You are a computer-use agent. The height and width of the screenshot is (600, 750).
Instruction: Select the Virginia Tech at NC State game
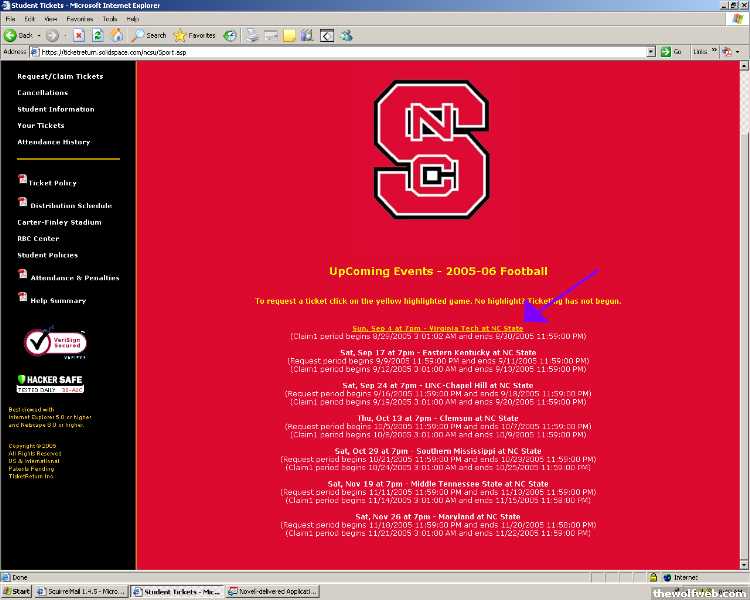(x=437, y=328)
